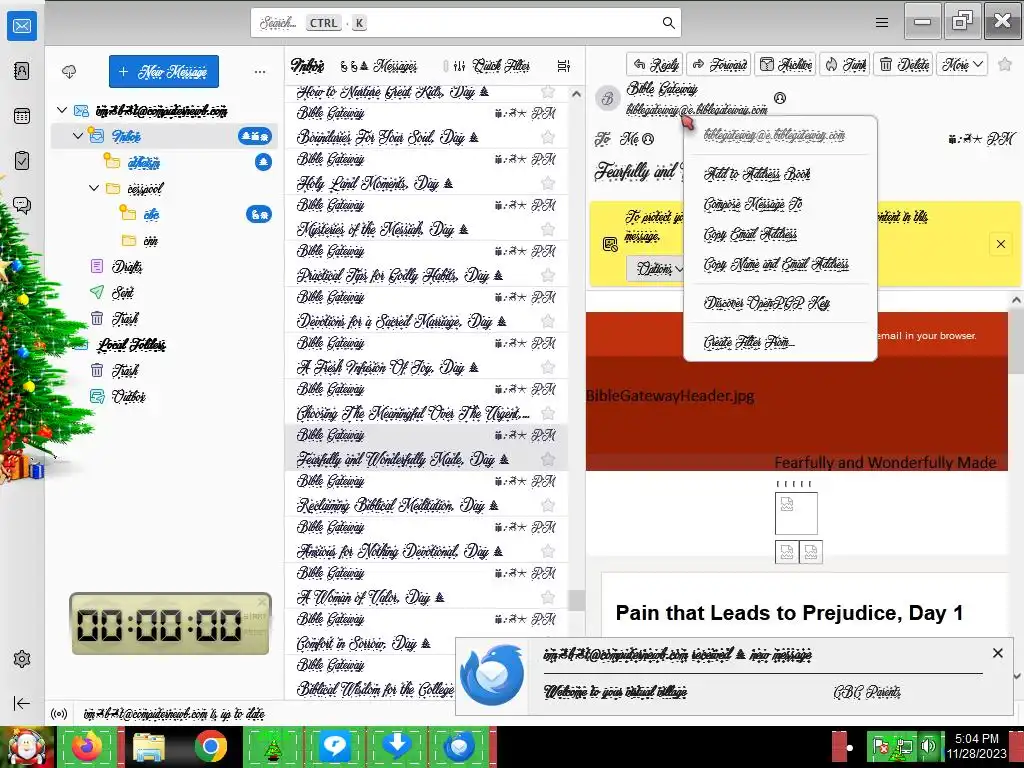This screenshot has width=1024, height=768.
Task: Open the More actions dropdown
Action: [x=961, y=64]
